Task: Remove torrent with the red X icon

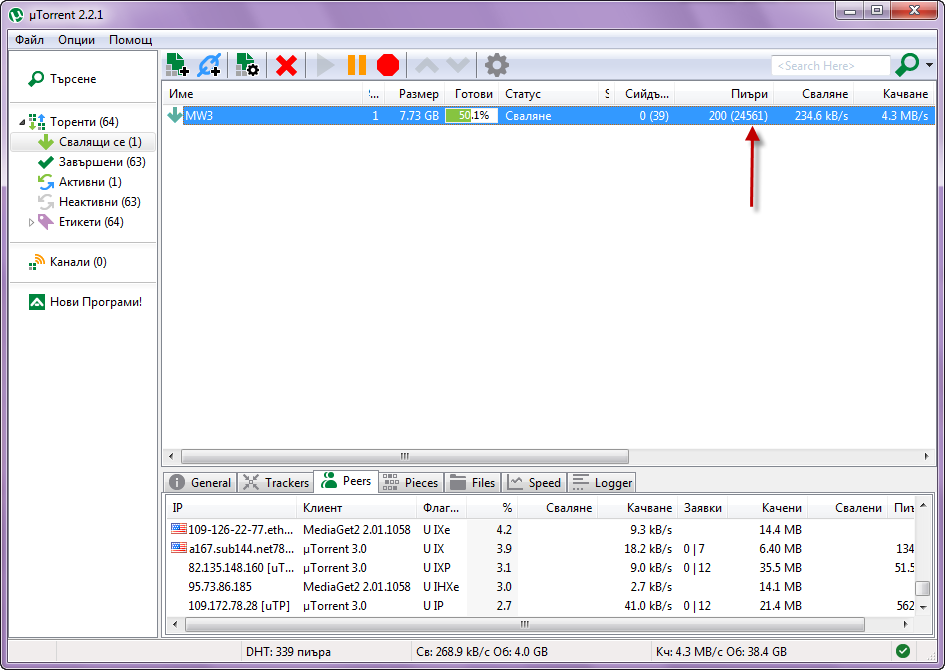Action: pyautogui.click(x=286, y=65)
